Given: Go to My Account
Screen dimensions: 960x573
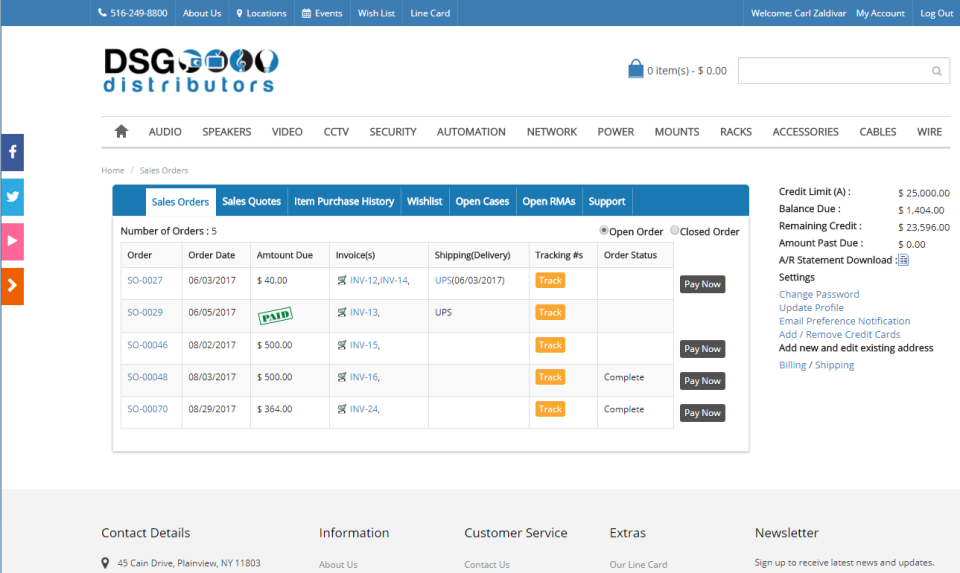Looking at the screenshot, I should click(x=880, y=13).
